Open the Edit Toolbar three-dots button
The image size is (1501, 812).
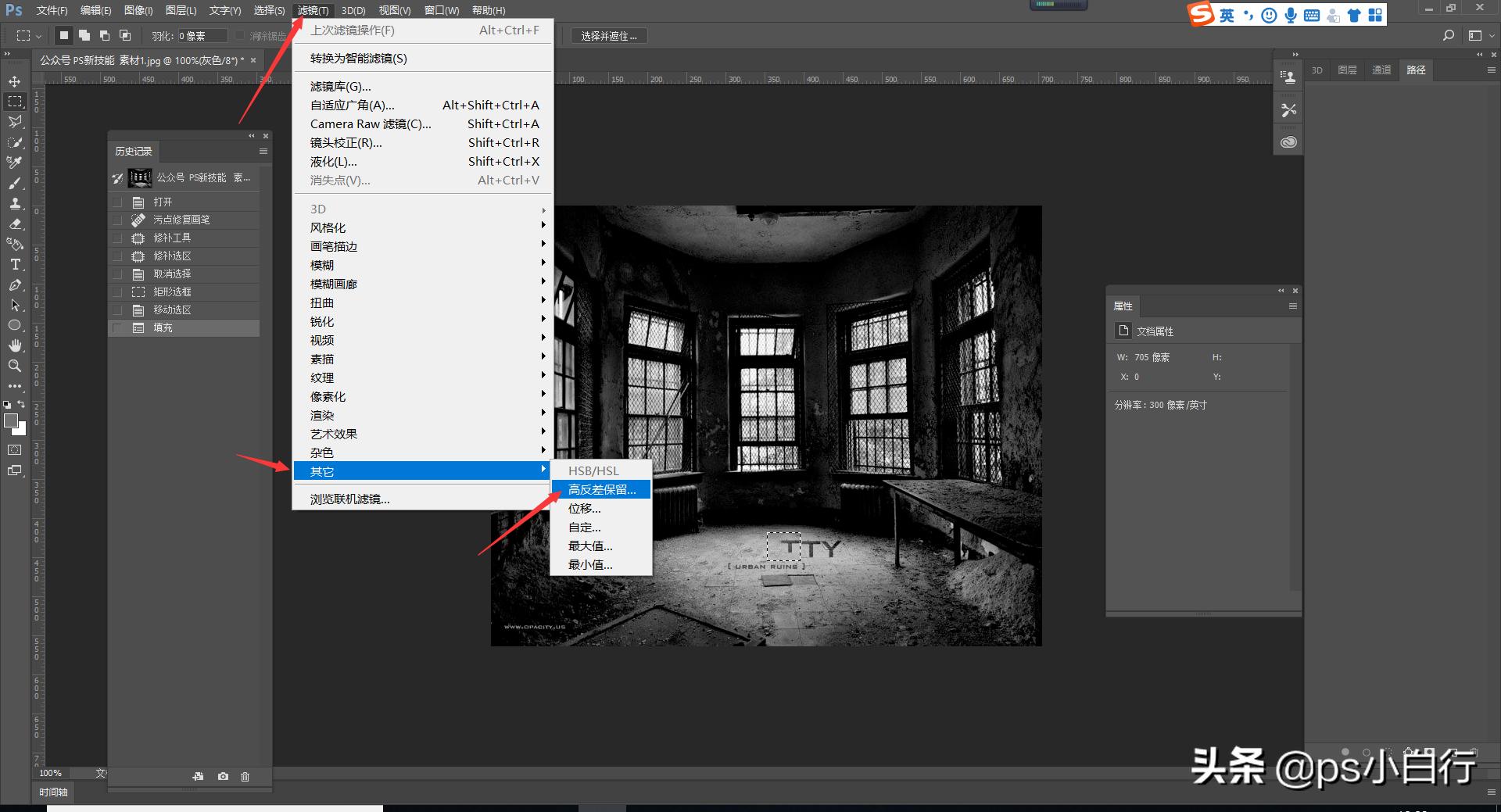tap(15, 386)
